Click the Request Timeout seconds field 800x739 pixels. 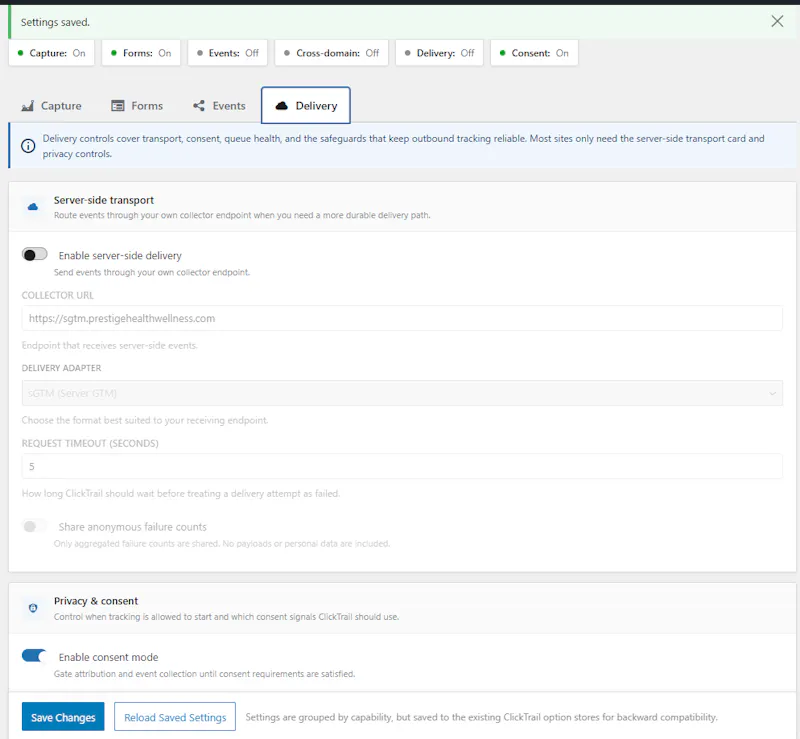pos(402,466)
